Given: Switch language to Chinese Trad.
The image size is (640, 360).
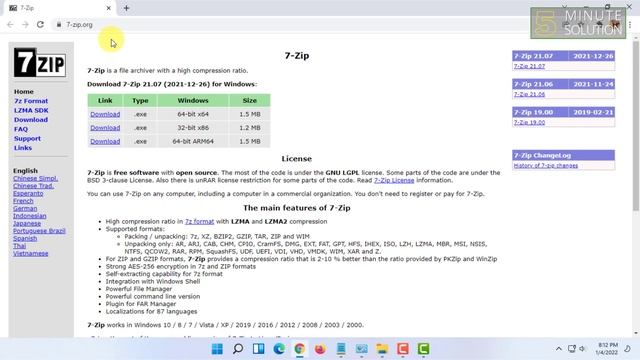Looking at the screenshot, I should [33, 186].
